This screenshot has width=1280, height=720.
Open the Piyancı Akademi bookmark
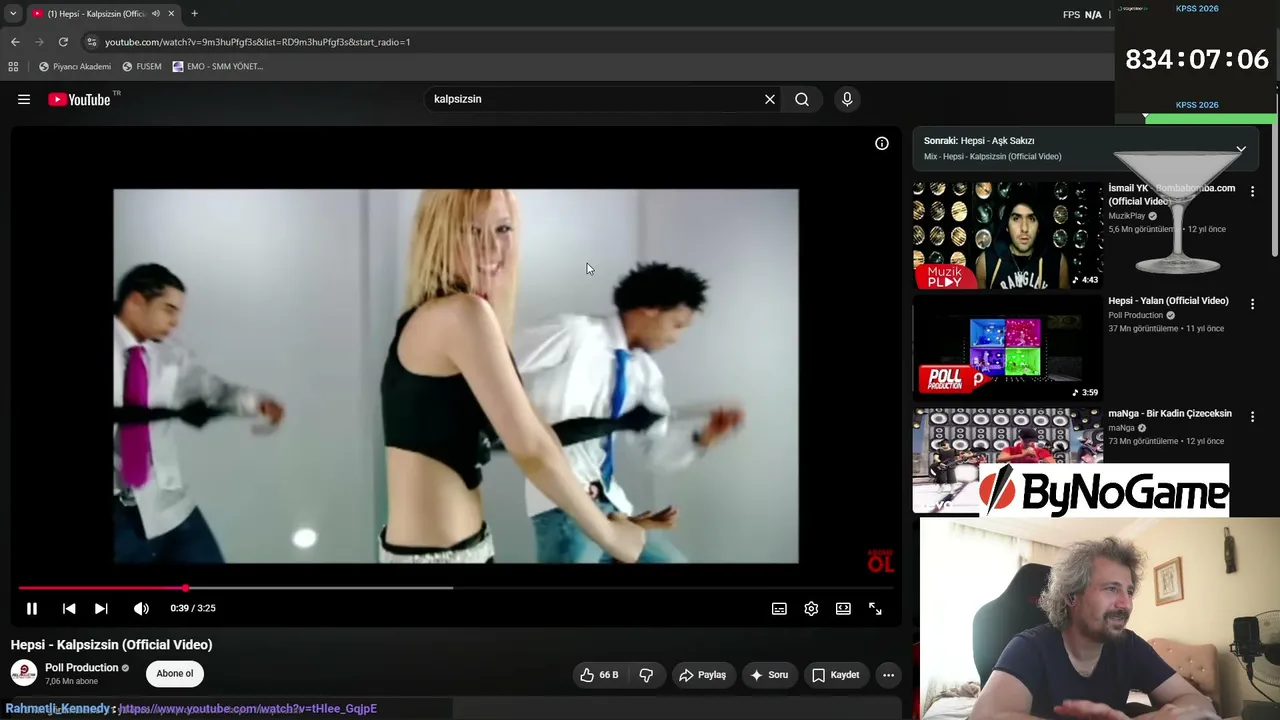75,67
